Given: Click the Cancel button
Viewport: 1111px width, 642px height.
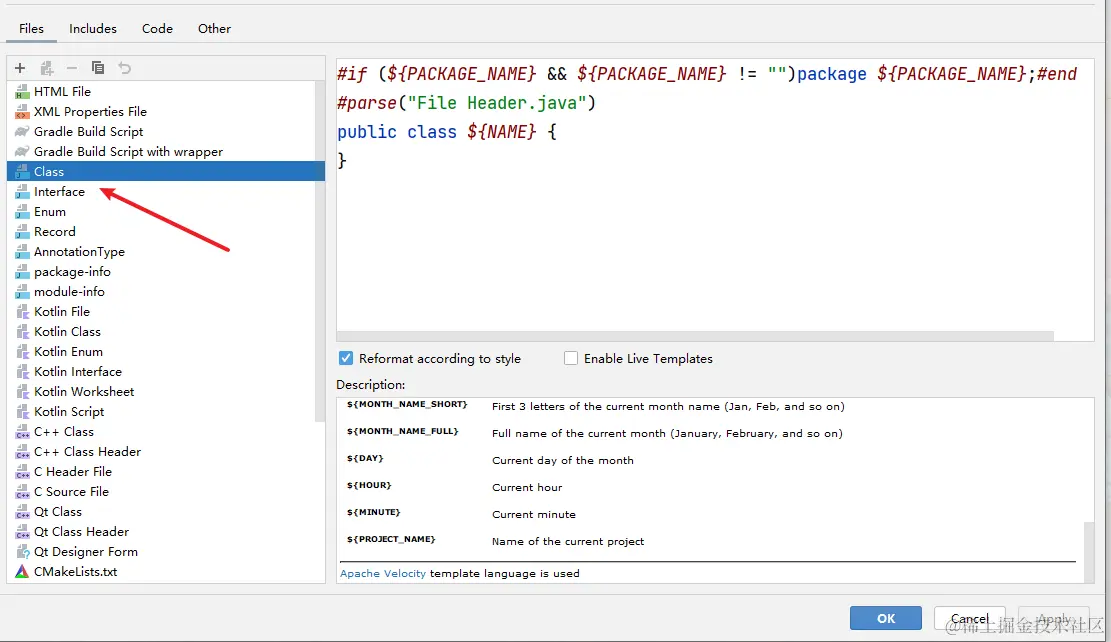Looking at the screenshot, I should (969, 618).
